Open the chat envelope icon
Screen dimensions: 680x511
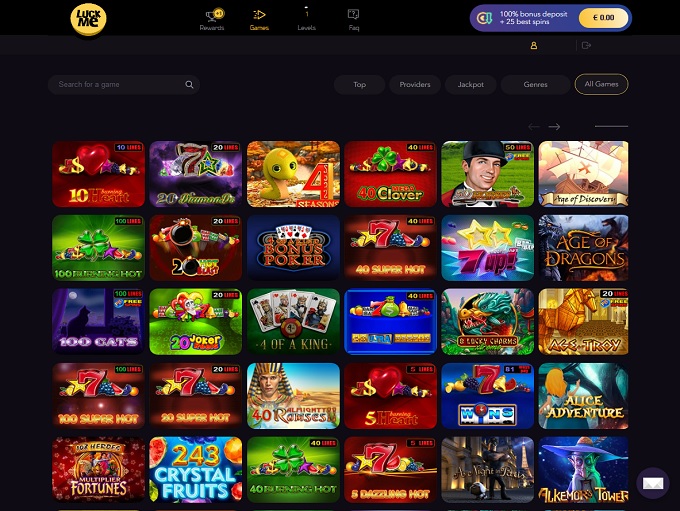coord(653,483)
